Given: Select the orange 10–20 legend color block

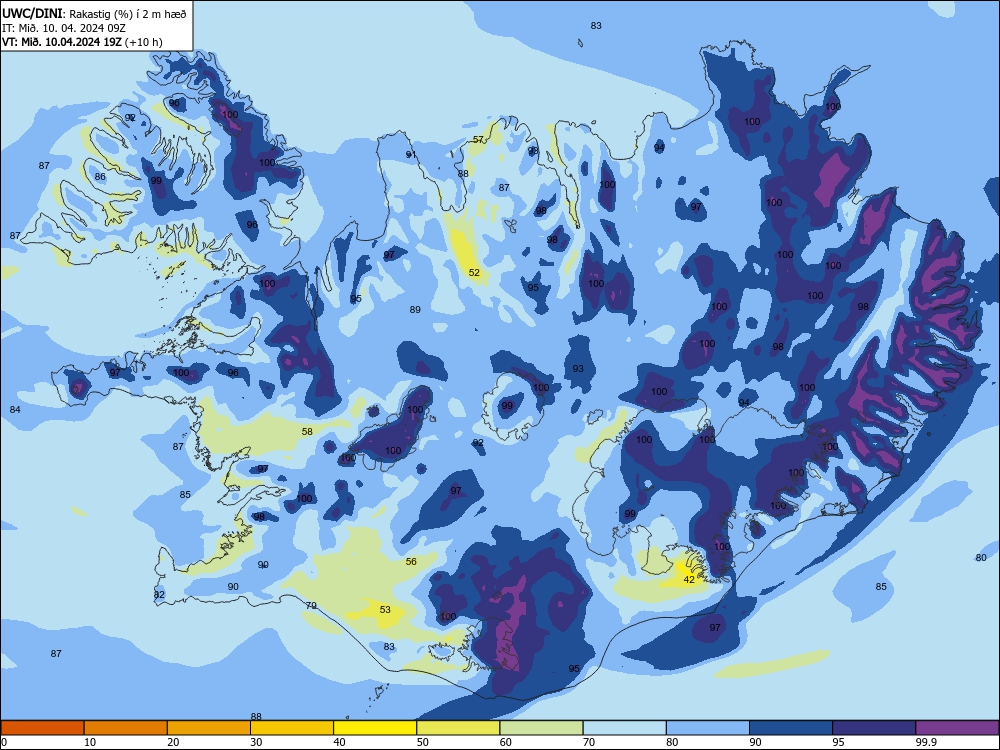Looking at the screenshot, I should [x=126, y=728].
